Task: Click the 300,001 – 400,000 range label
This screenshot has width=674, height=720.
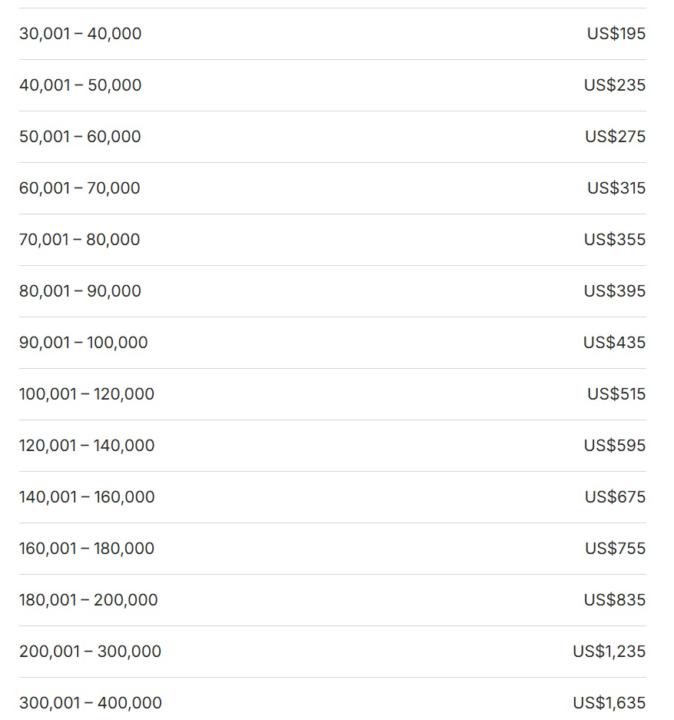Action: pos(90,703)
